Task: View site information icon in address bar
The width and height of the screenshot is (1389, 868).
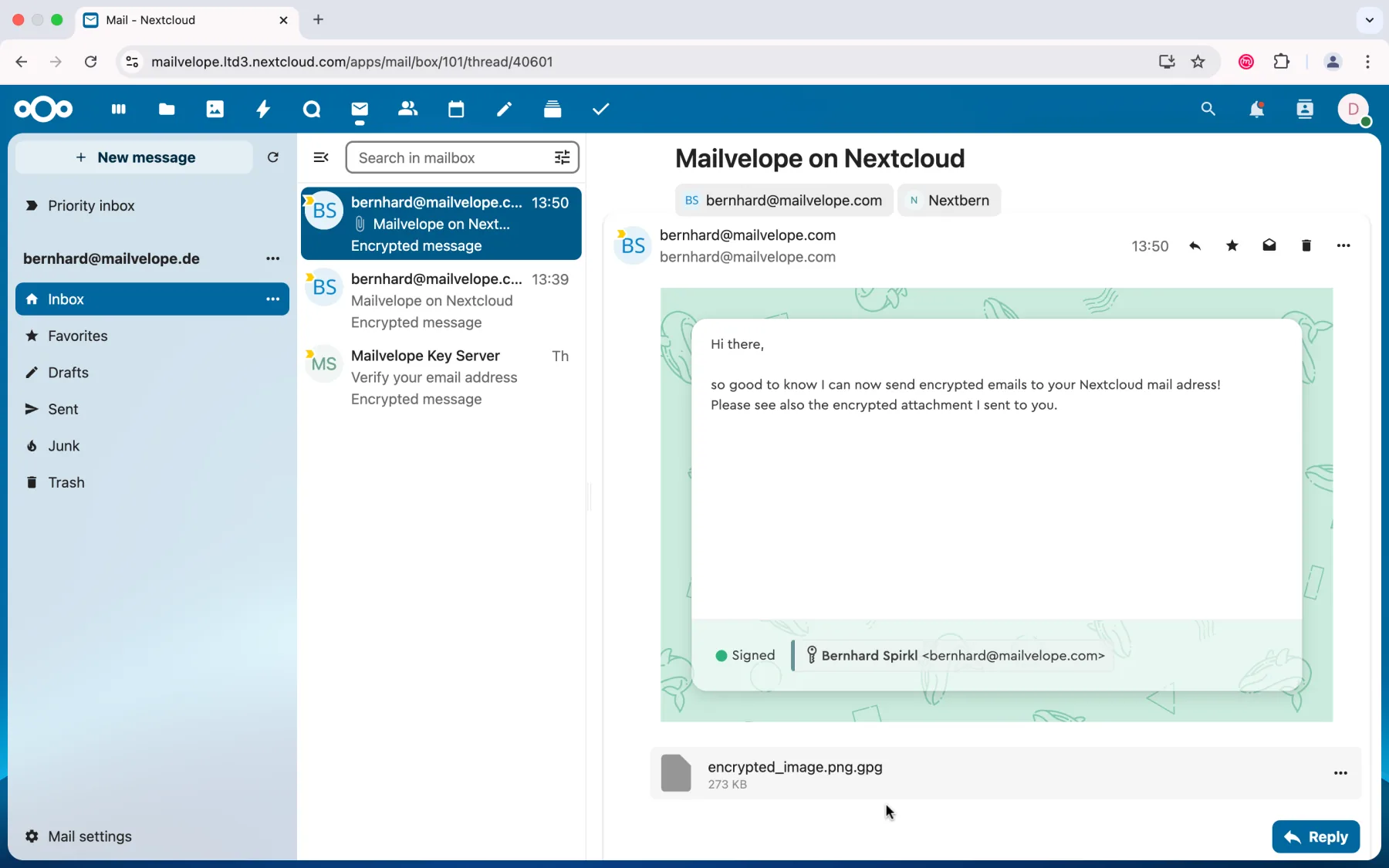Action: [132, 62]
